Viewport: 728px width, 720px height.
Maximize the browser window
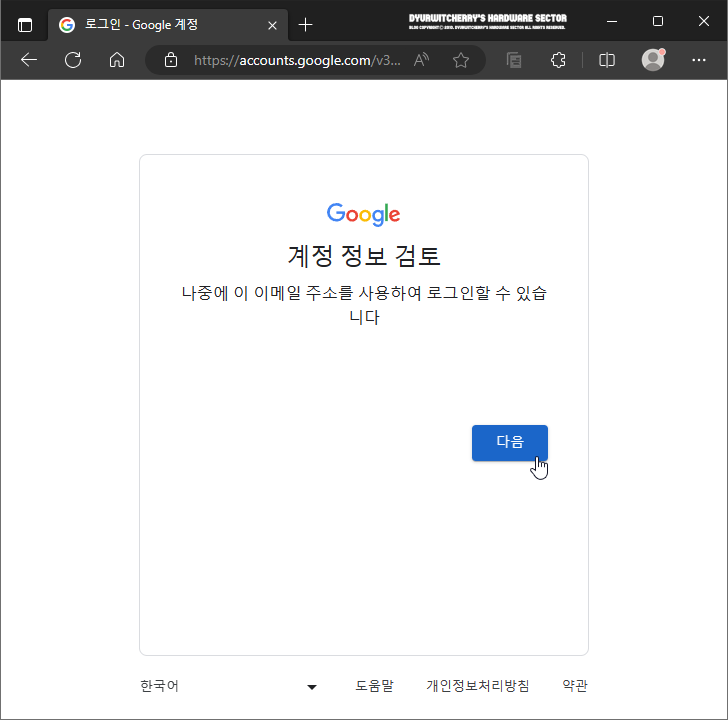pyautogui.click(x=657, y=21)
